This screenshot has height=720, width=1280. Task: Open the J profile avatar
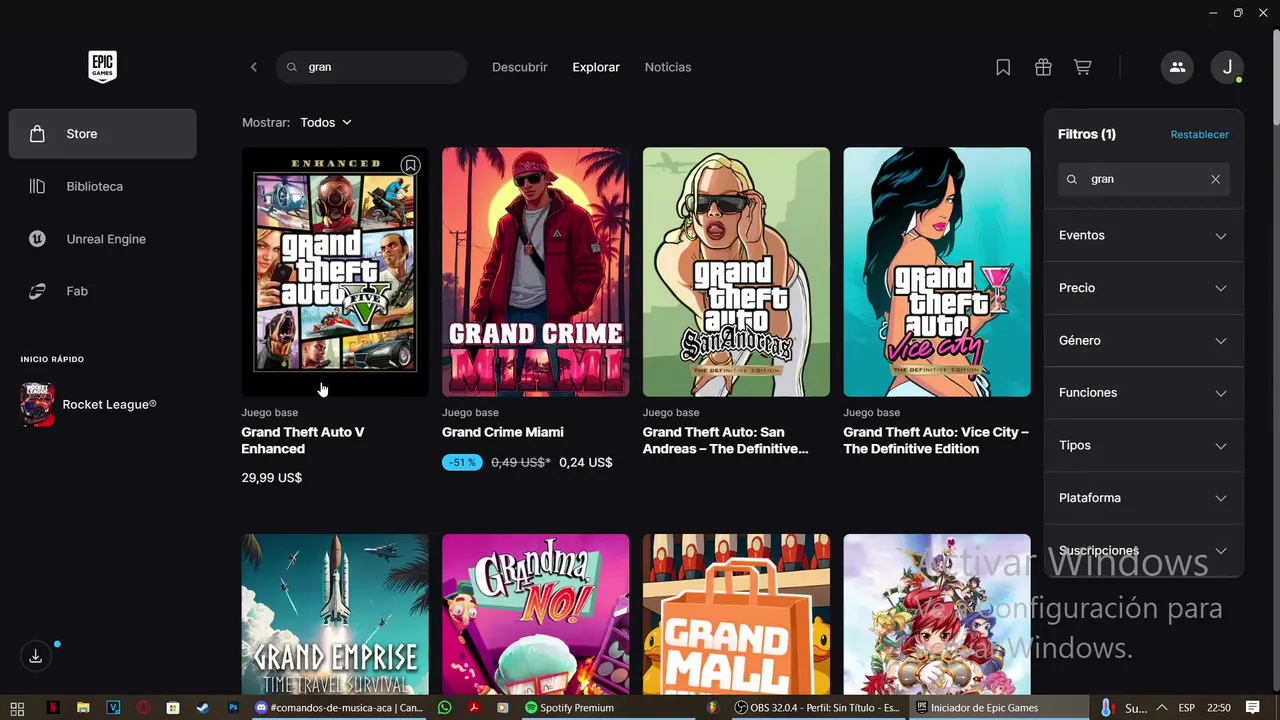(1227, 67)
